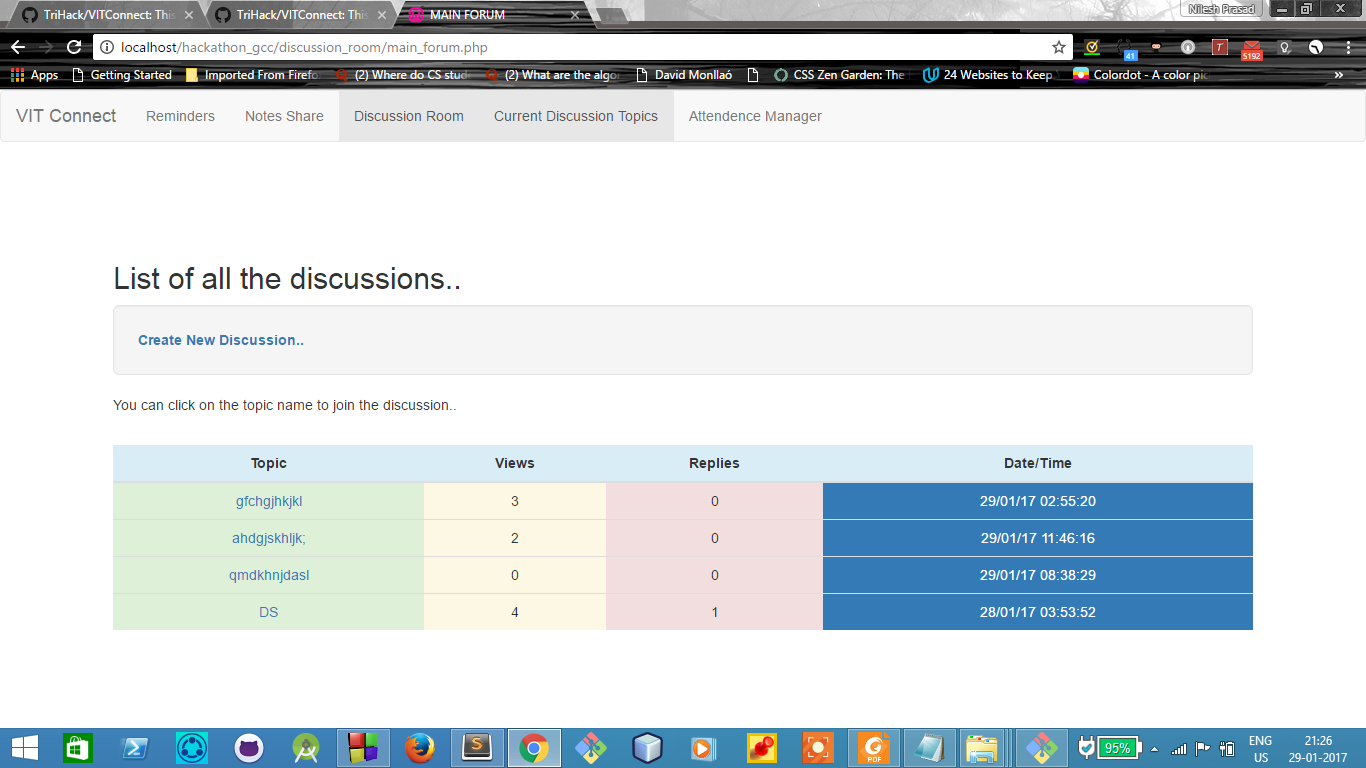Launch Firefox from the taskbar

point(420,747)
